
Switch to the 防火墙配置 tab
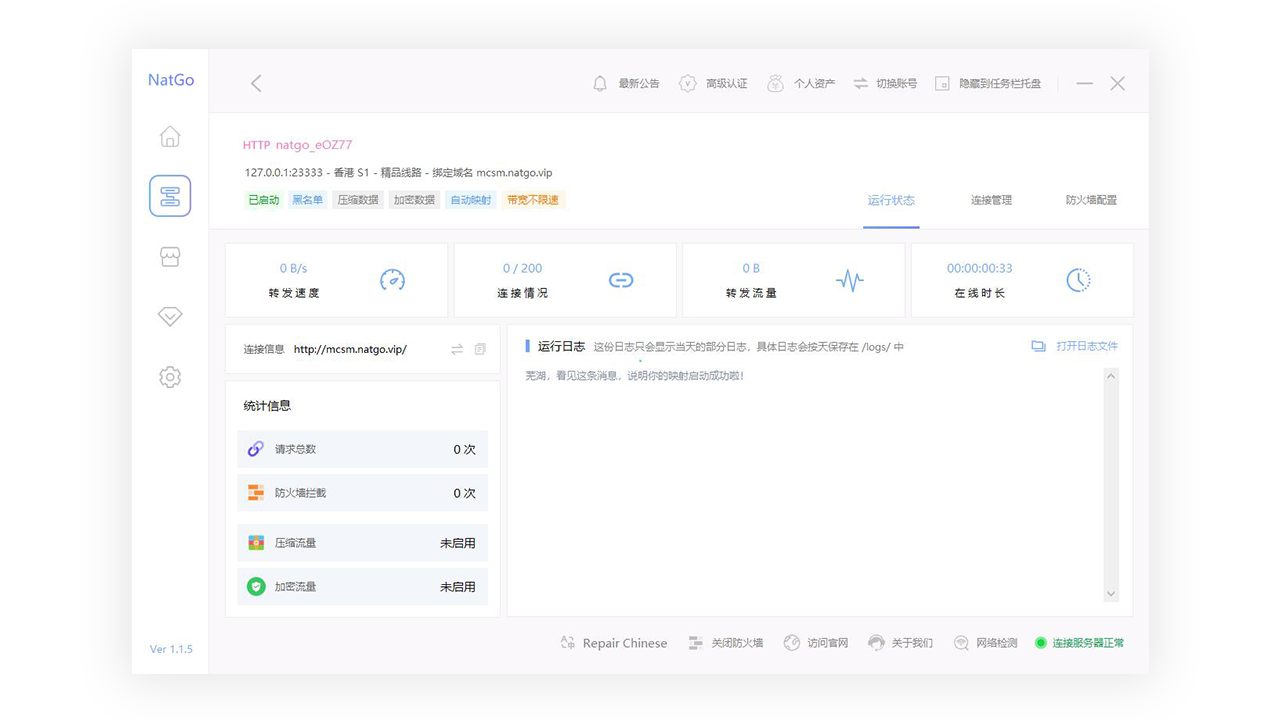pyautogui.click(x=1091, y=200)
